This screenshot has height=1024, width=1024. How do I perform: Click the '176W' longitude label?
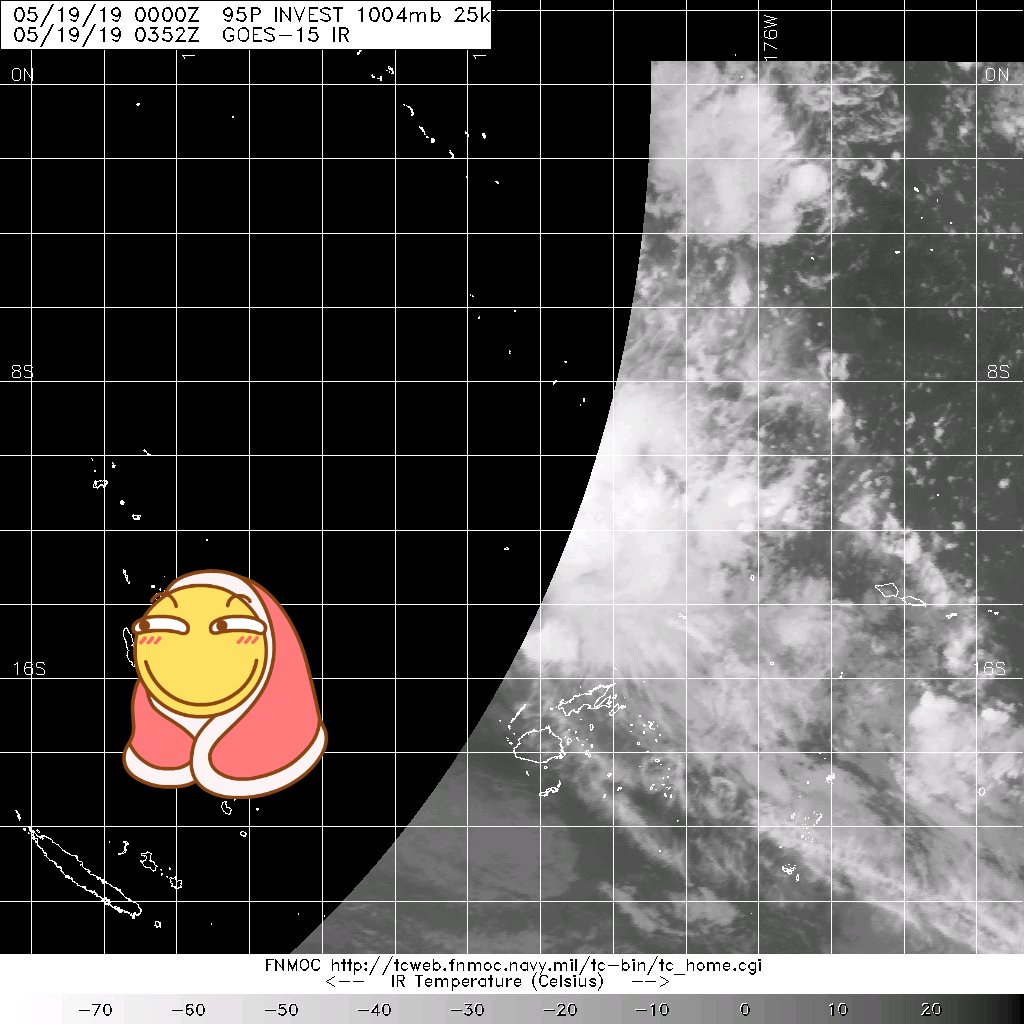(x=771, y=39)
